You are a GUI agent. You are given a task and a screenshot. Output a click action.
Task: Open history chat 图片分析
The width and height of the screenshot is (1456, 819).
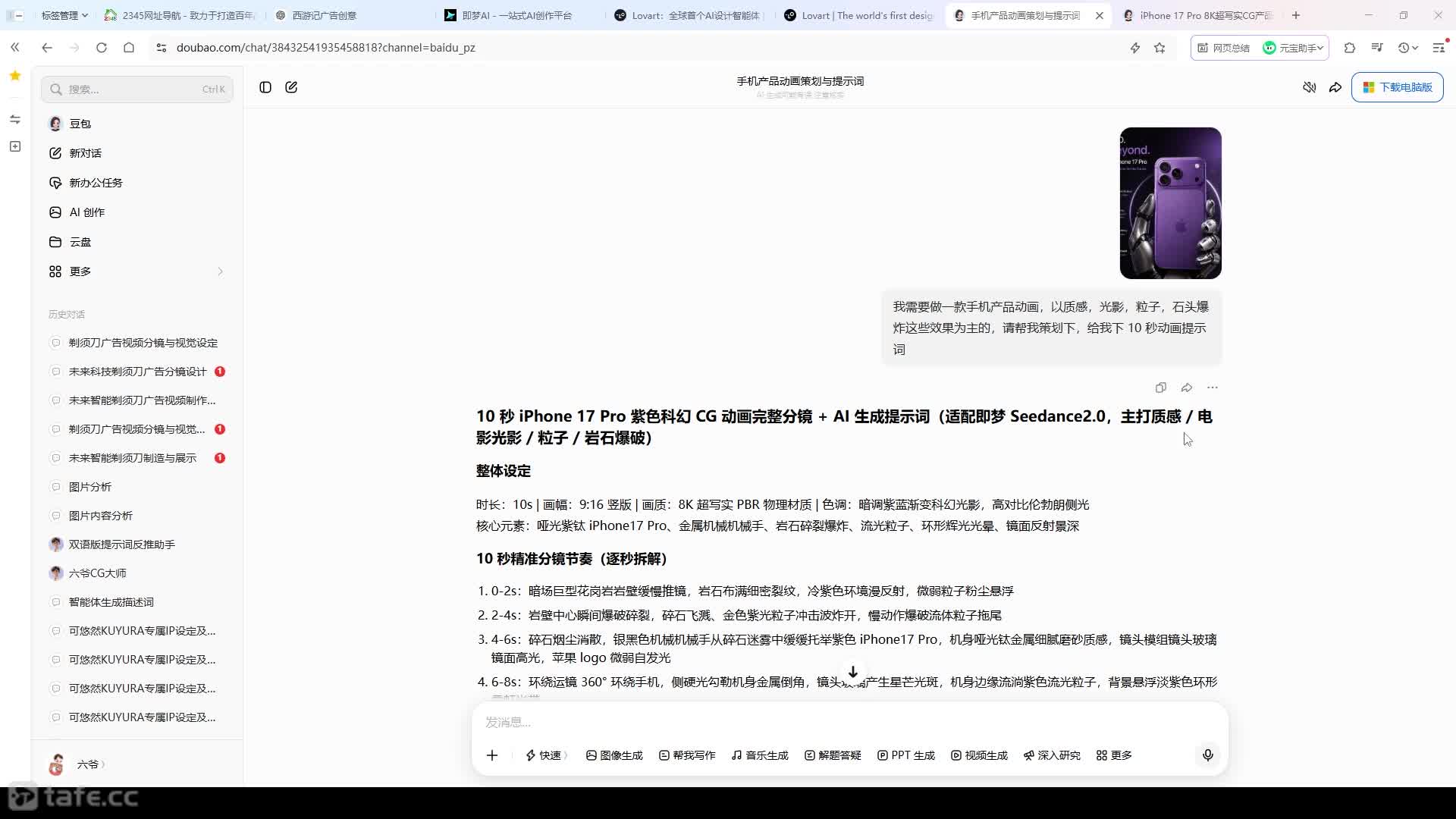coord(137,487)
